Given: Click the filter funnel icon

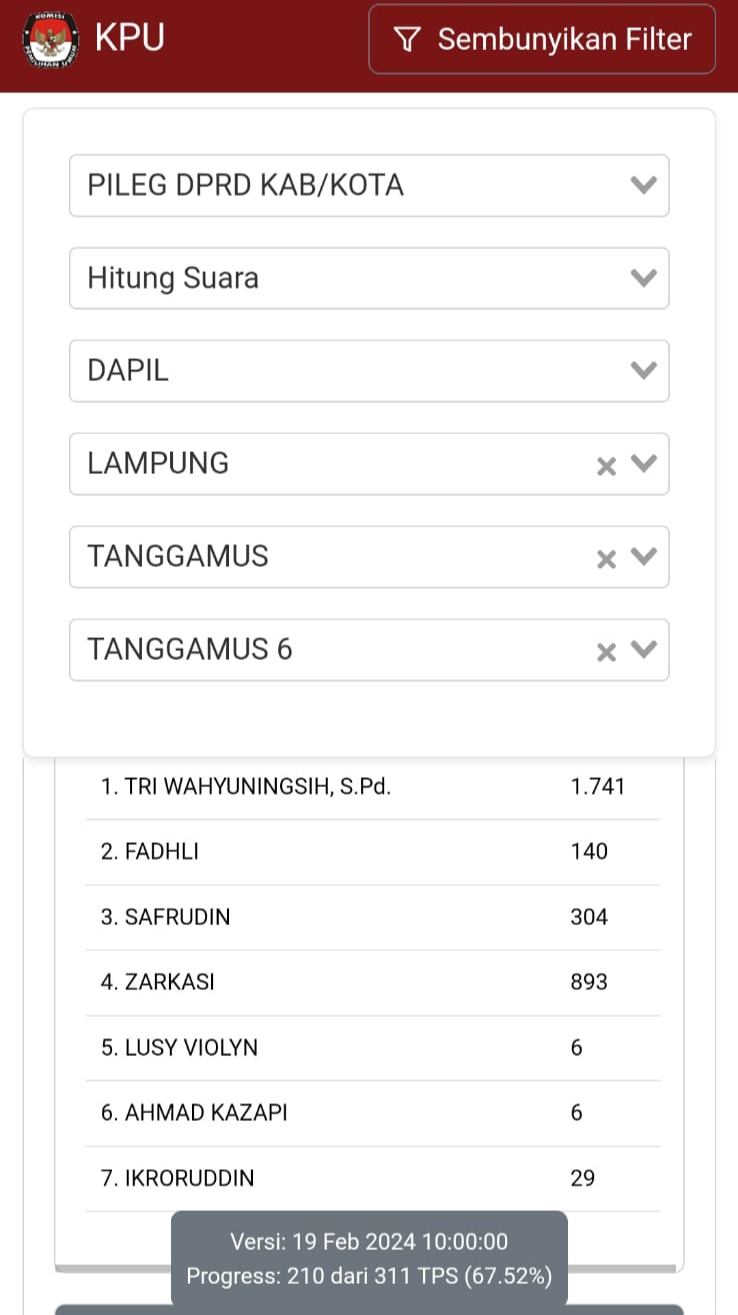Looking at the screenshot, I should tap(406, 39).
